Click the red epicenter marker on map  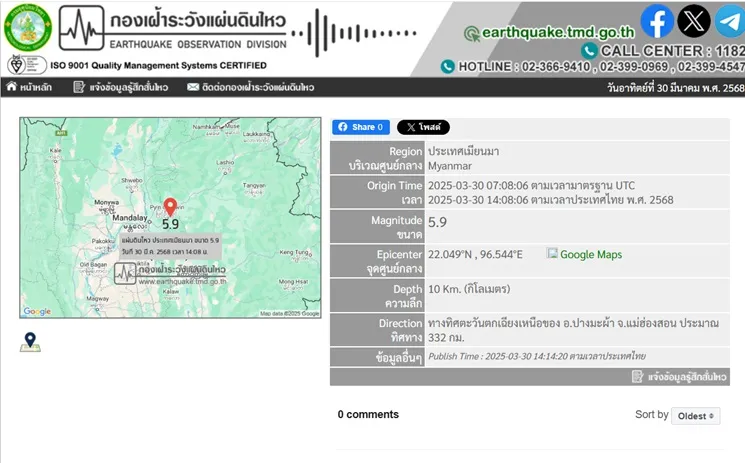point(170,207)
